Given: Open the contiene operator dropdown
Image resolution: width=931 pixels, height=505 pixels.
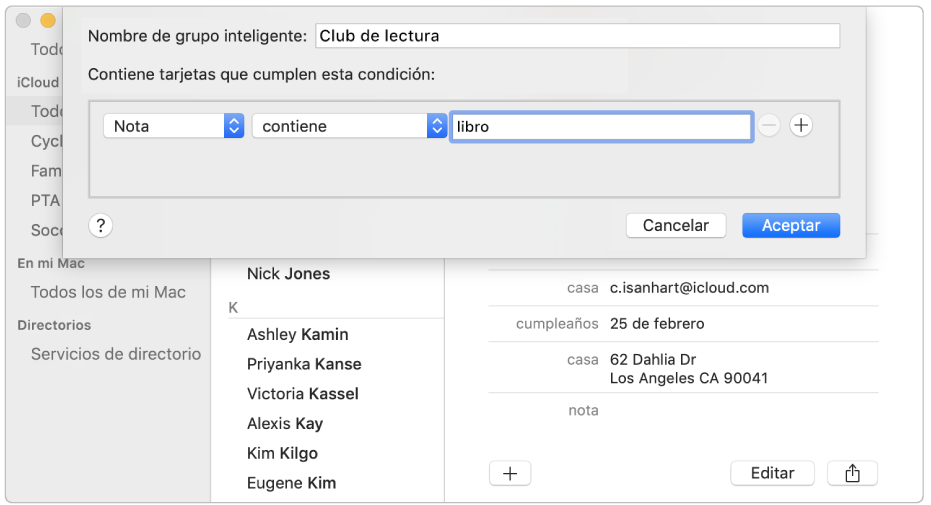Looking at the screenshot, I should (349, 126).
